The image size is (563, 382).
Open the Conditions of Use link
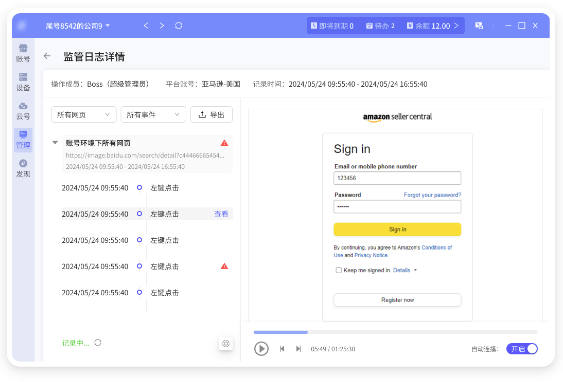click(x=437, y=247)
